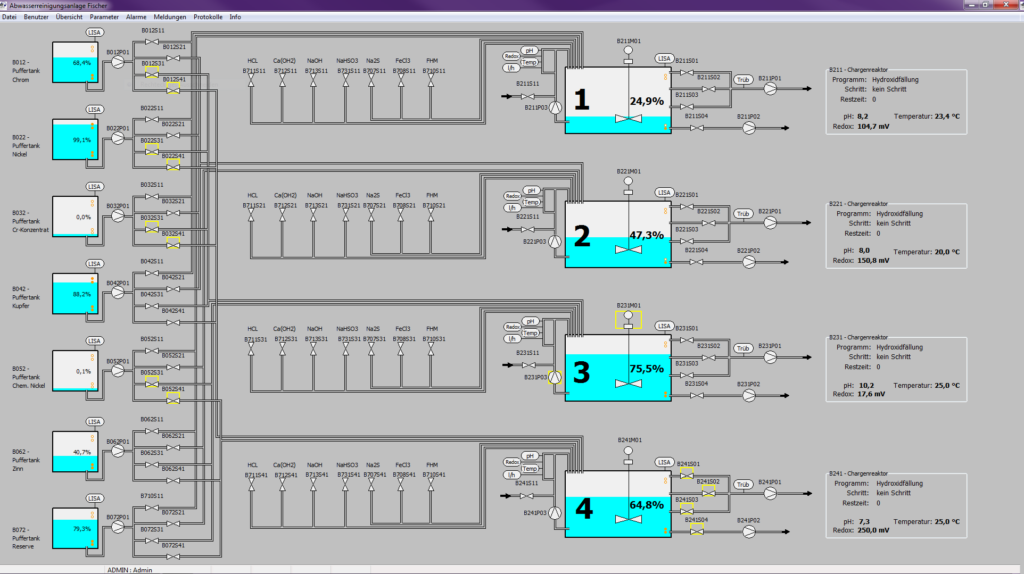Open the Übersicht menu
1024x574 pixels.
(69, 17)
